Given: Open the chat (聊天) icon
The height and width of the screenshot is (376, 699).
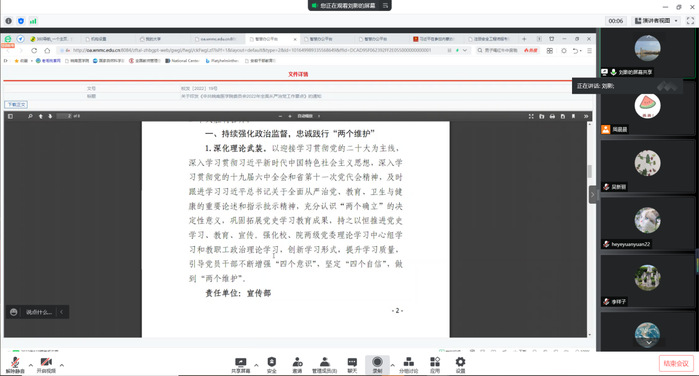Looking at the screenshot, I should coord(352,365).
